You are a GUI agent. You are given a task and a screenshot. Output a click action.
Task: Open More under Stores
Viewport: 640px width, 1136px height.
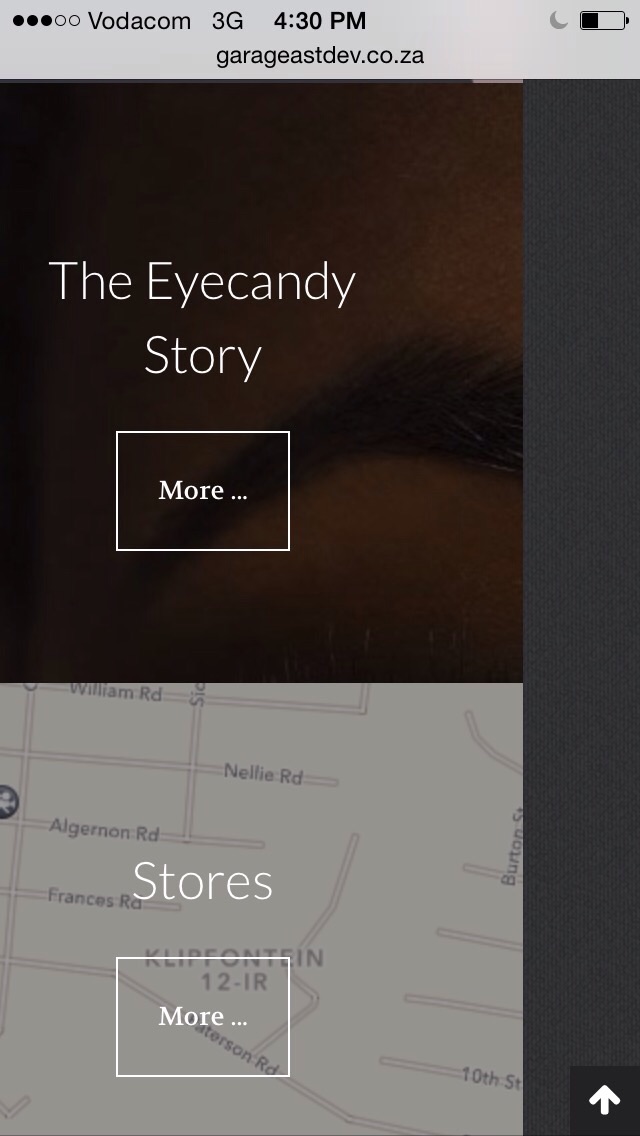(203, 1016)
